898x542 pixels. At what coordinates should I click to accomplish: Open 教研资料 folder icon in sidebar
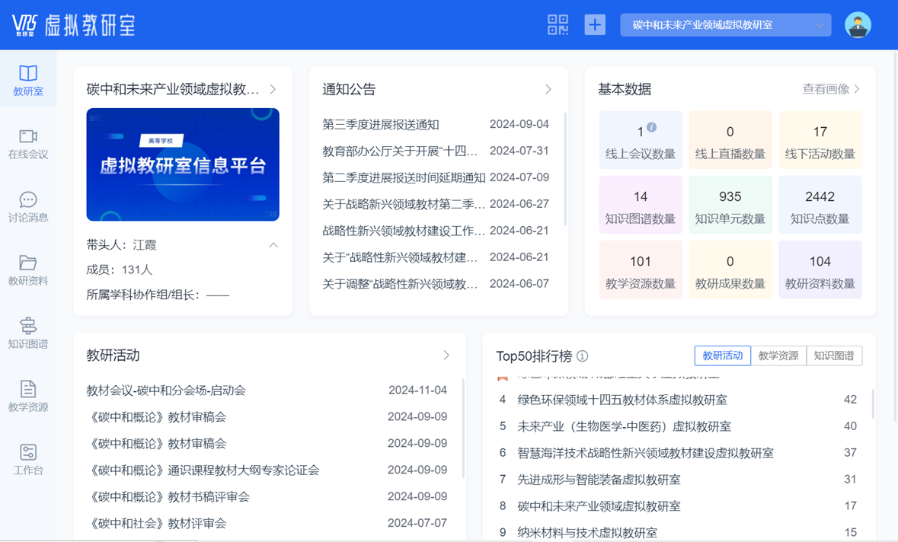28,263
